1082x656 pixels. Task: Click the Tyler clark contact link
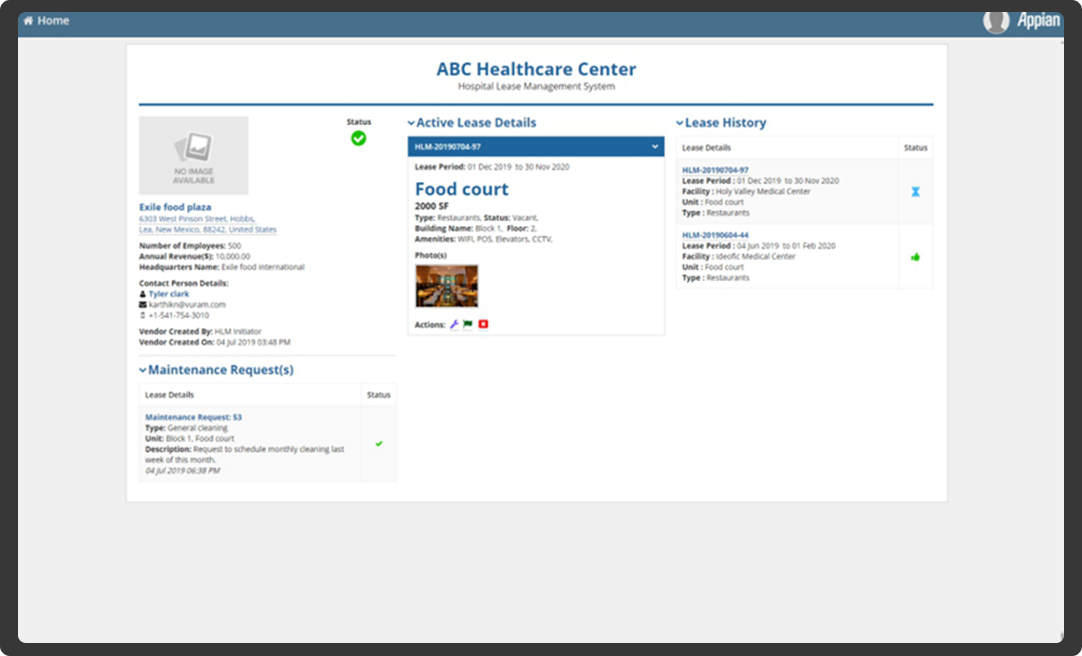(x=168, y=294)
